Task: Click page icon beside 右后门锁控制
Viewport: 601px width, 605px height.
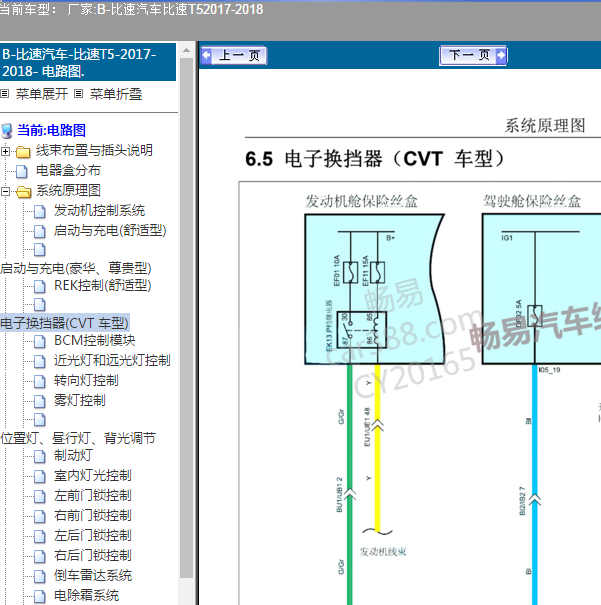Action: 39,556
